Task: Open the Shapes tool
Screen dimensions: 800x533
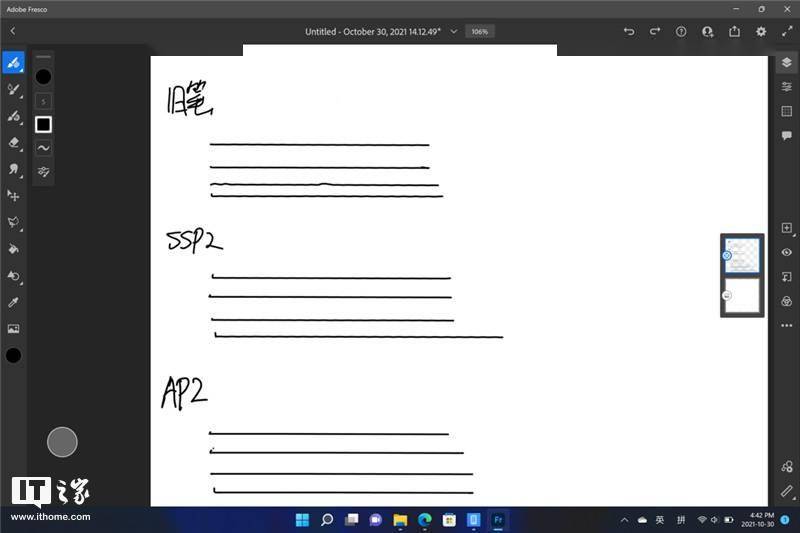Action: pyautogui.click(x=13, y=276)
